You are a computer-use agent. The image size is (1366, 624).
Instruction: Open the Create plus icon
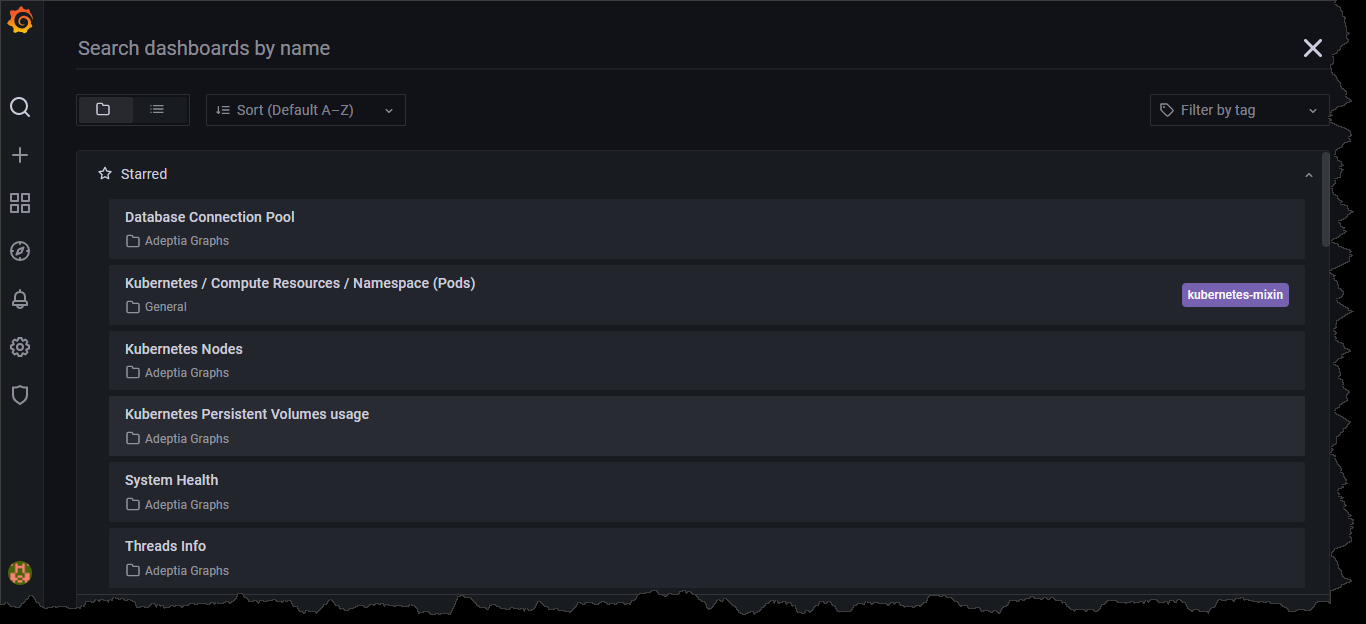[20, 155]
